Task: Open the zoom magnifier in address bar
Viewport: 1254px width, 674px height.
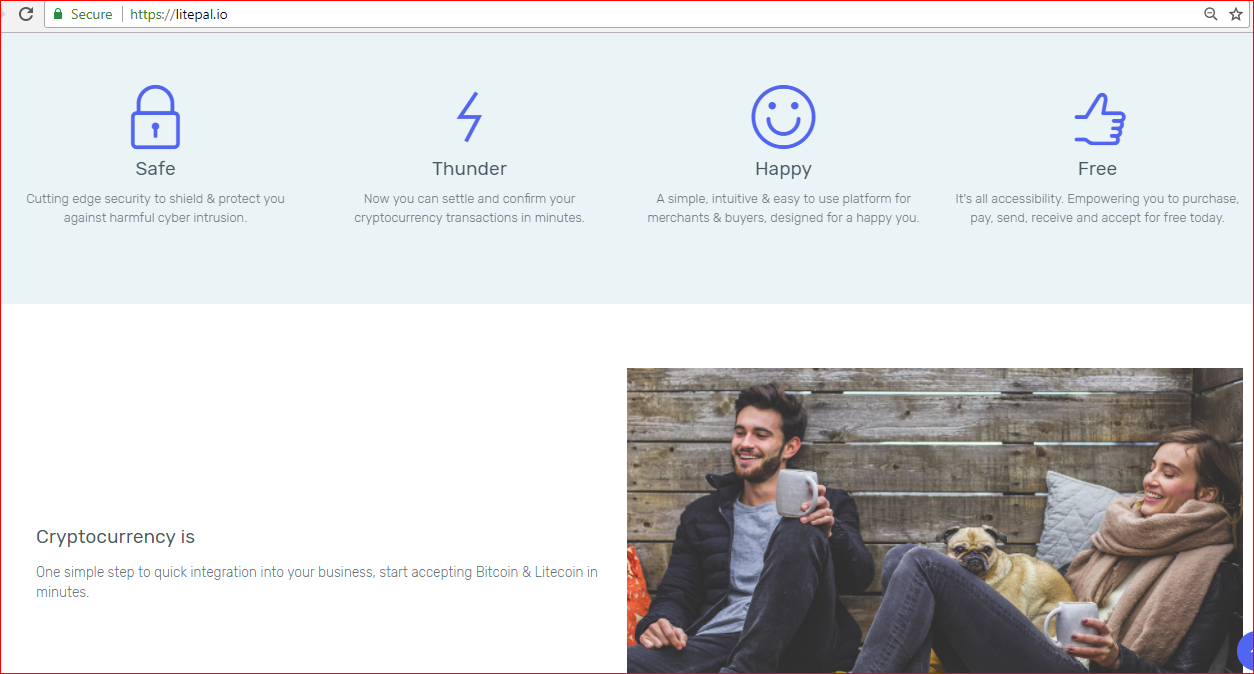Action: click(x=1210, y=14)
